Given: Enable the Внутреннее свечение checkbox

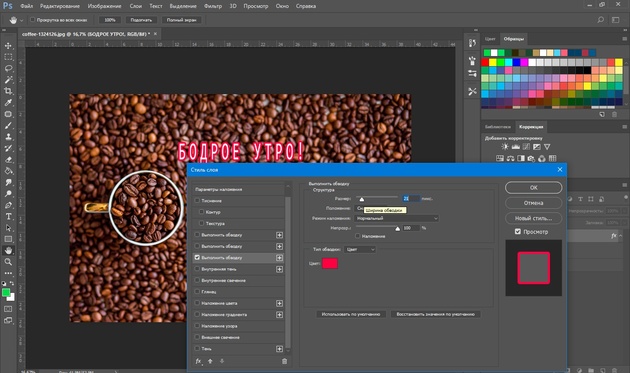Looking at the screenshot, I should click(x=197, y=280).
